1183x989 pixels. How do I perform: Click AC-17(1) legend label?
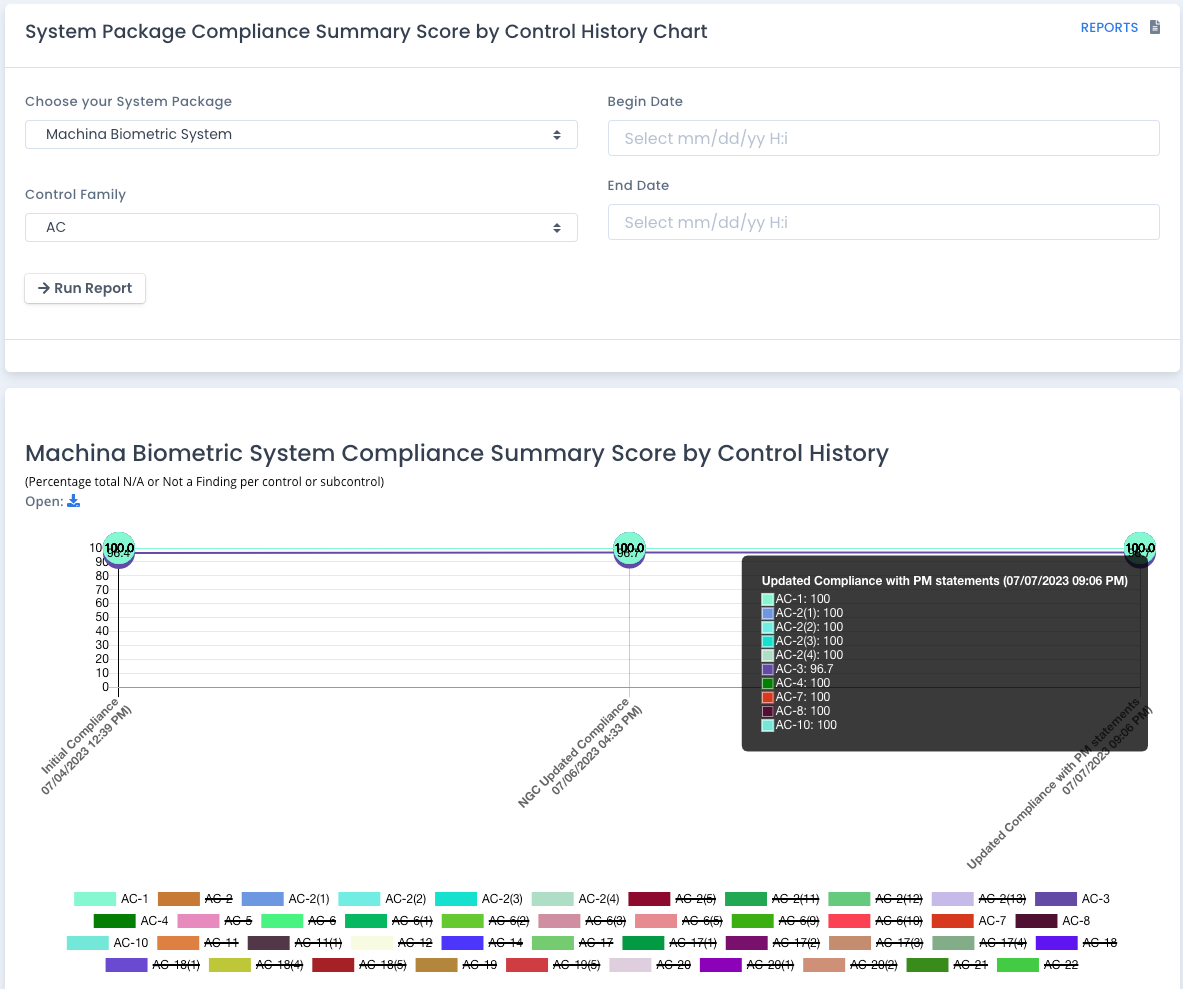pyautogui.click(x=693, y=942)
